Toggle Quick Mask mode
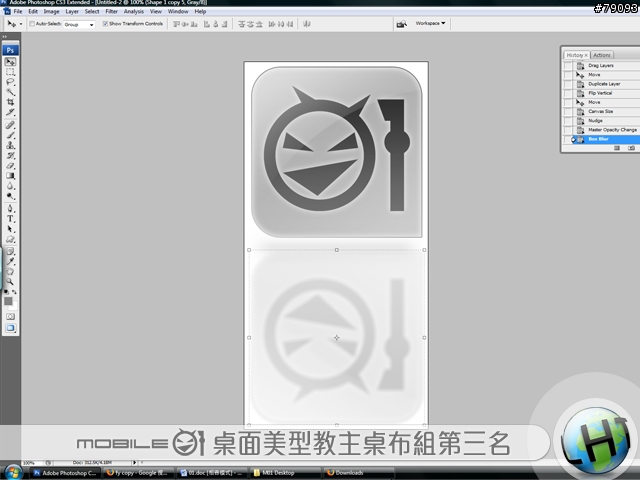The image size is (640, 480). 10,317
